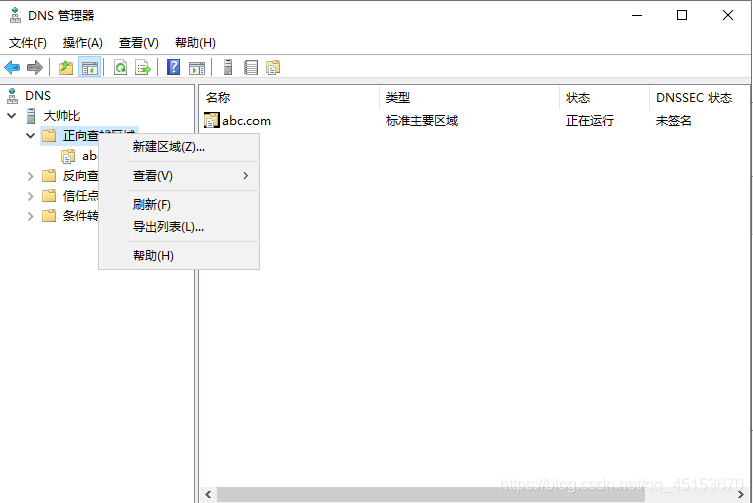The width and height of the screenshot is (753, 503).
Task: Click the DNS root node icon in tree
Action: (12, 96)
